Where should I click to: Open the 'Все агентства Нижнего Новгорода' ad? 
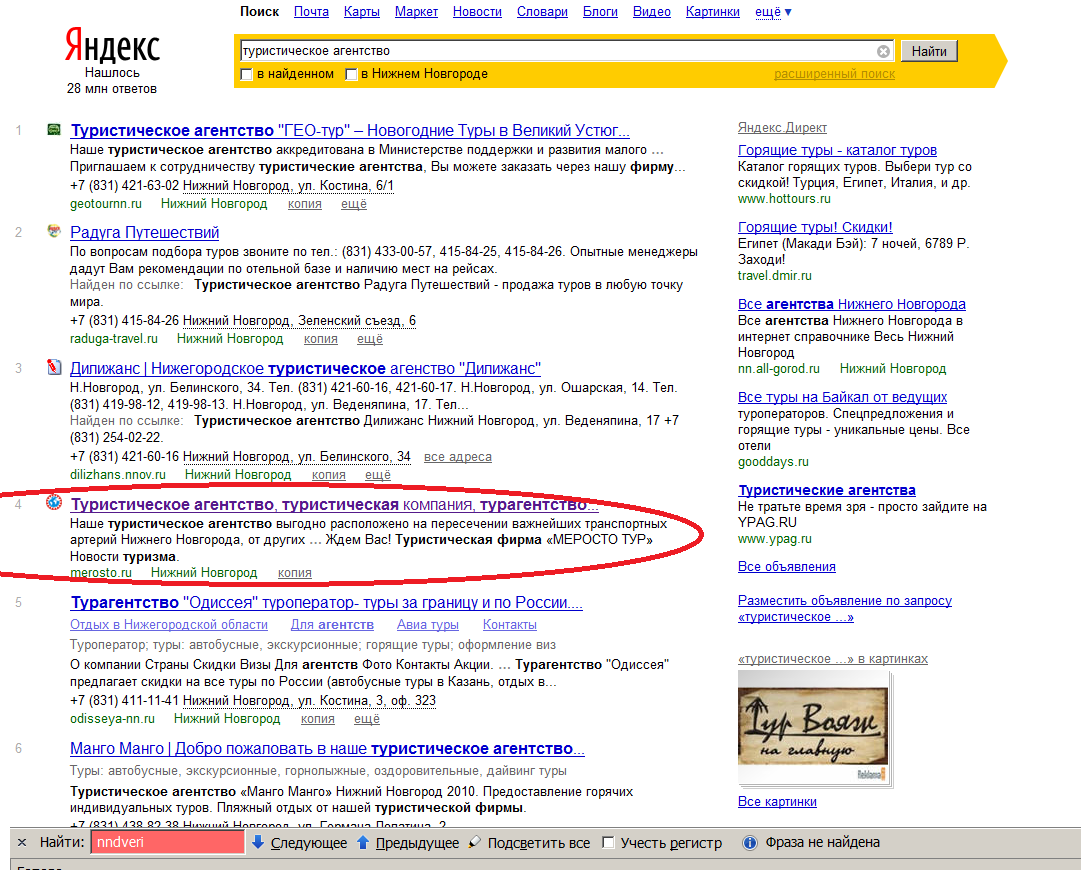pos(852,305)
